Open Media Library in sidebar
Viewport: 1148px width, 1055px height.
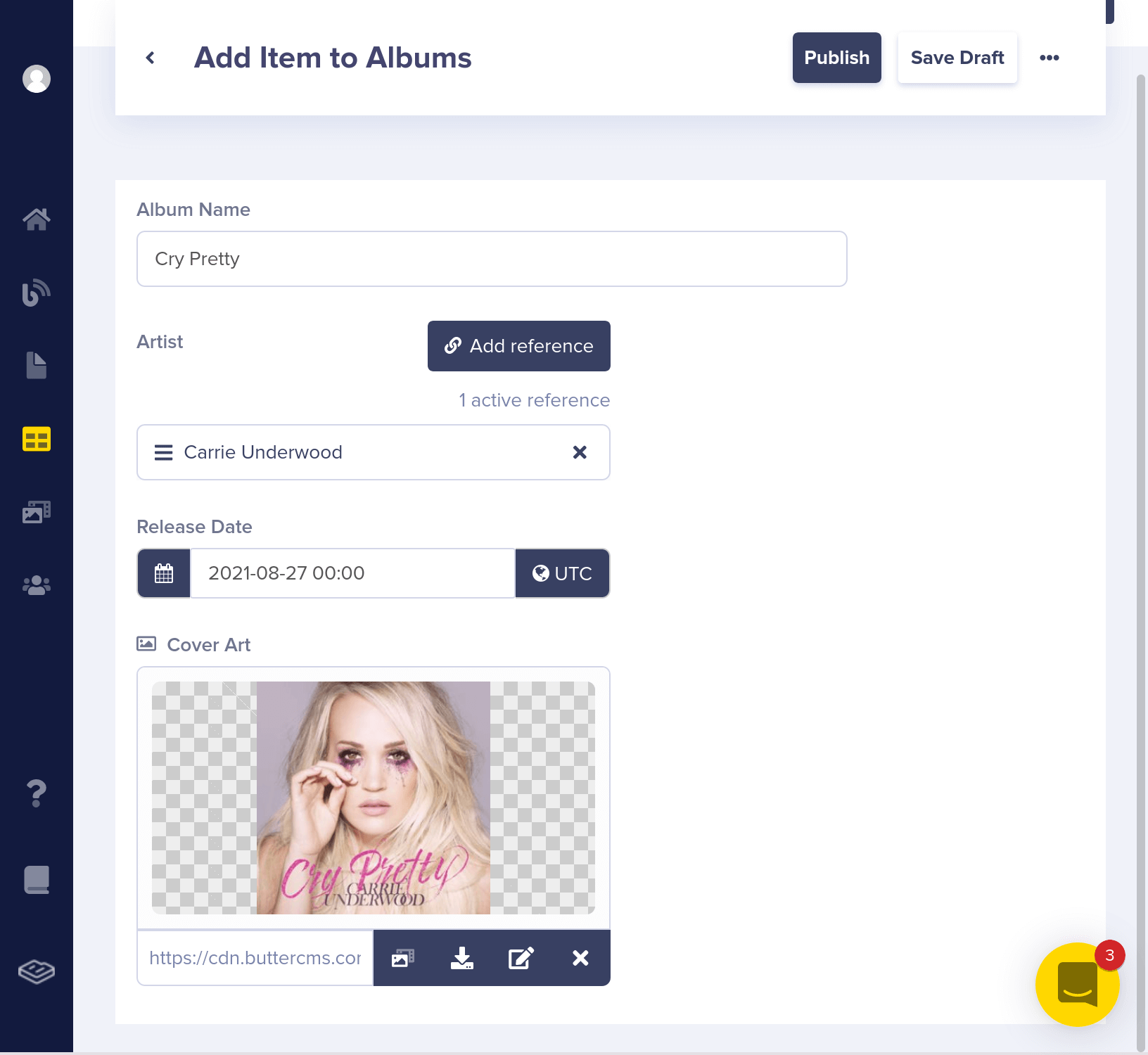(x=37, y=512)
